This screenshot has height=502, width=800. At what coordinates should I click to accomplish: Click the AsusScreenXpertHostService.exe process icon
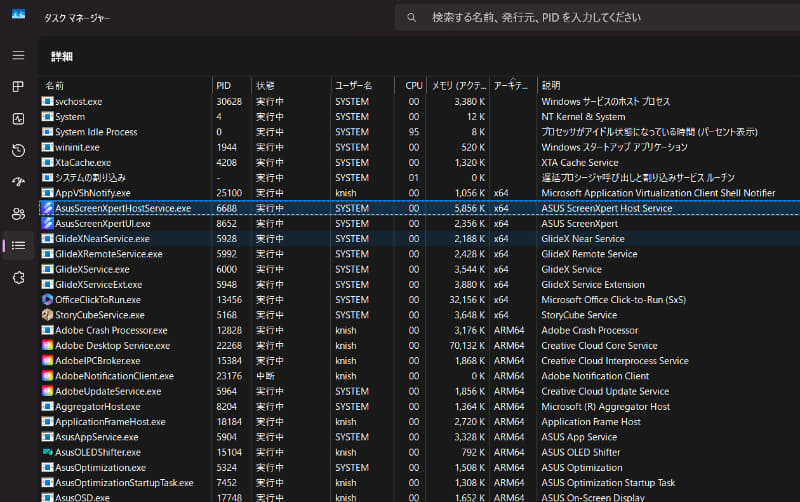pyautogui.click(x=47, y=208)
